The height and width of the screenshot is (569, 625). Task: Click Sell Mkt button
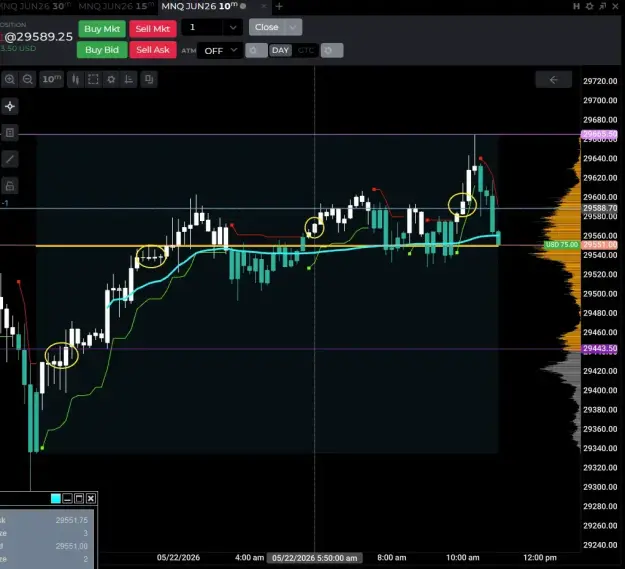(153, 29)
